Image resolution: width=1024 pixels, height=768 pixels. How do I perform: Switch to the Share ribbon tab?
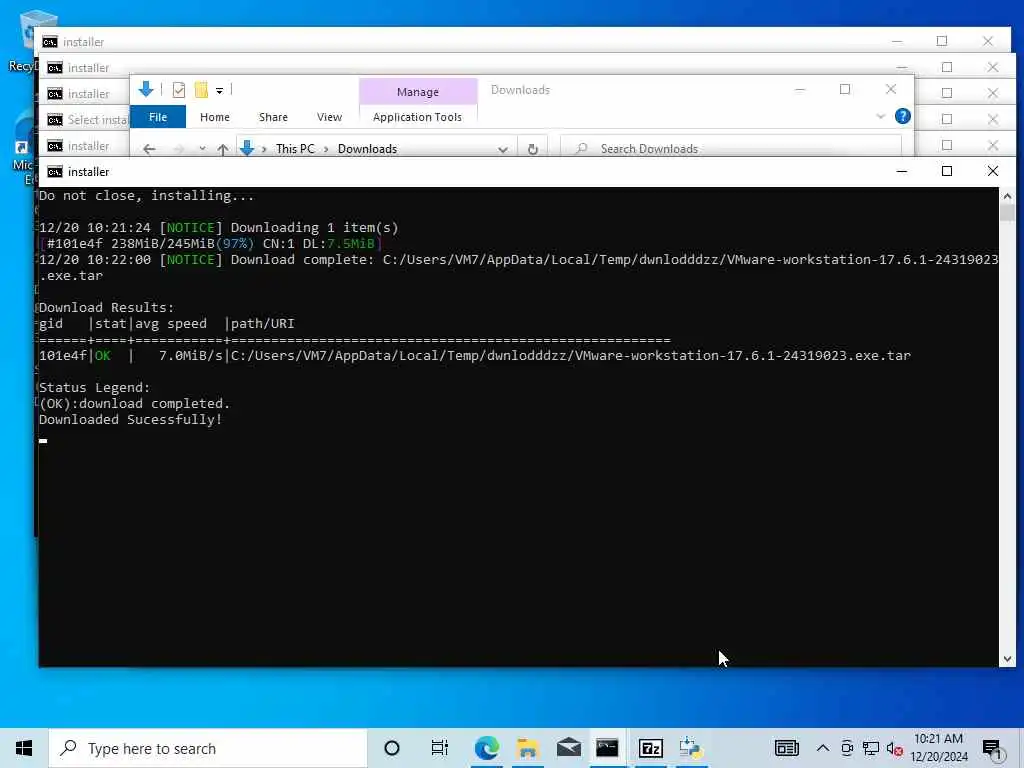[273, 117]
